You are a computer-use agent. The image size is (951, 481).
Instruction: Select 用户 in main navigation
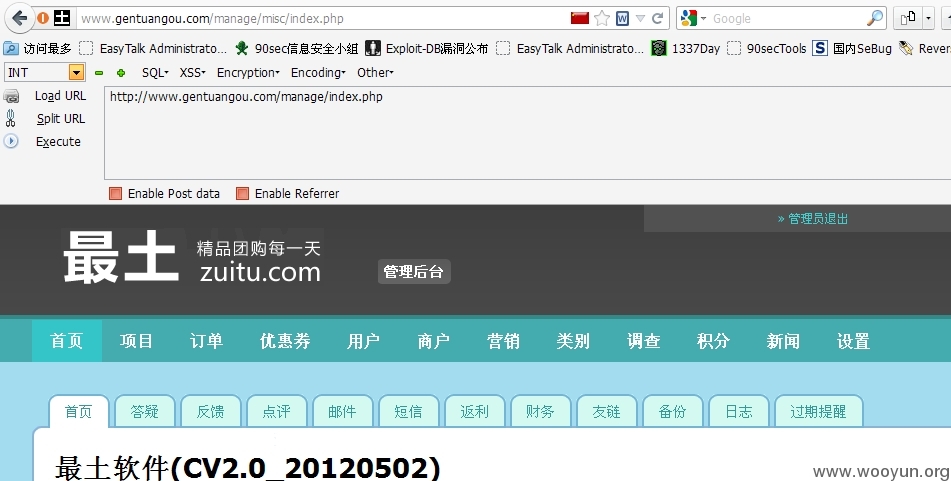tap(363, 341)
